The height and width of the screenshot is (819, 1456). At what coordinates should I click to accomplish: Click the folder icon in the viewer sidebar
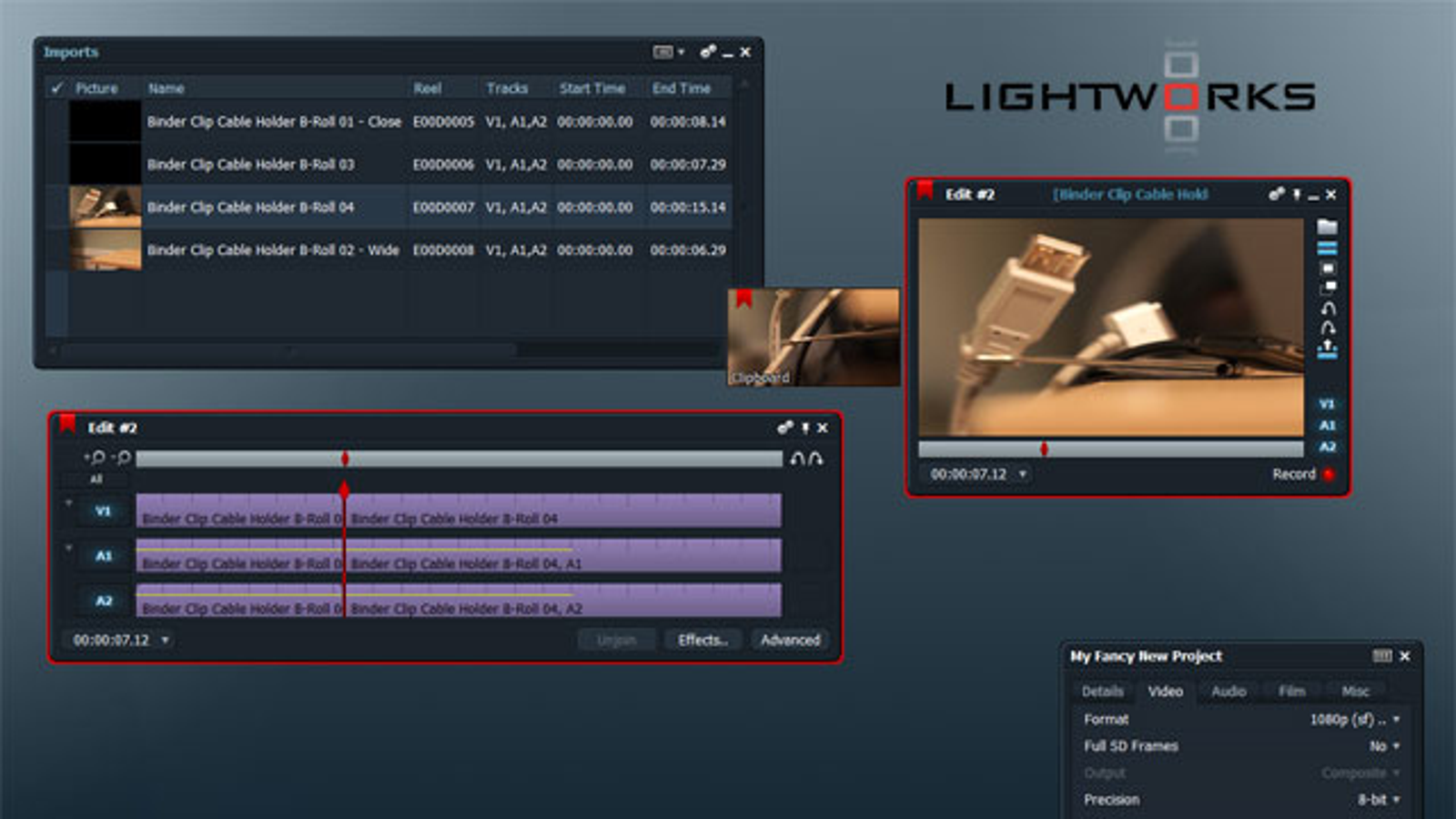coord(1328,227)
